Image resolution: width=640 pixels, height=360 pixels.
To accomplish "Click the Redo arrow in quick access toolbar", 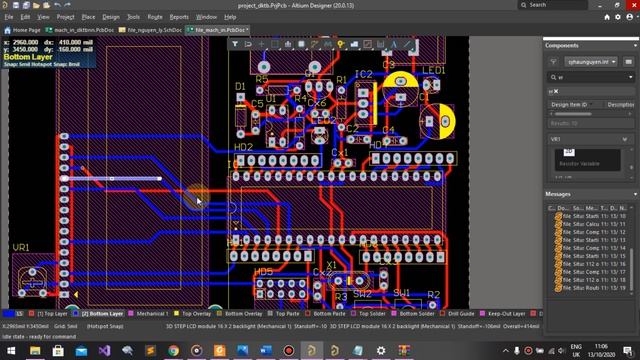I will 67,5.
